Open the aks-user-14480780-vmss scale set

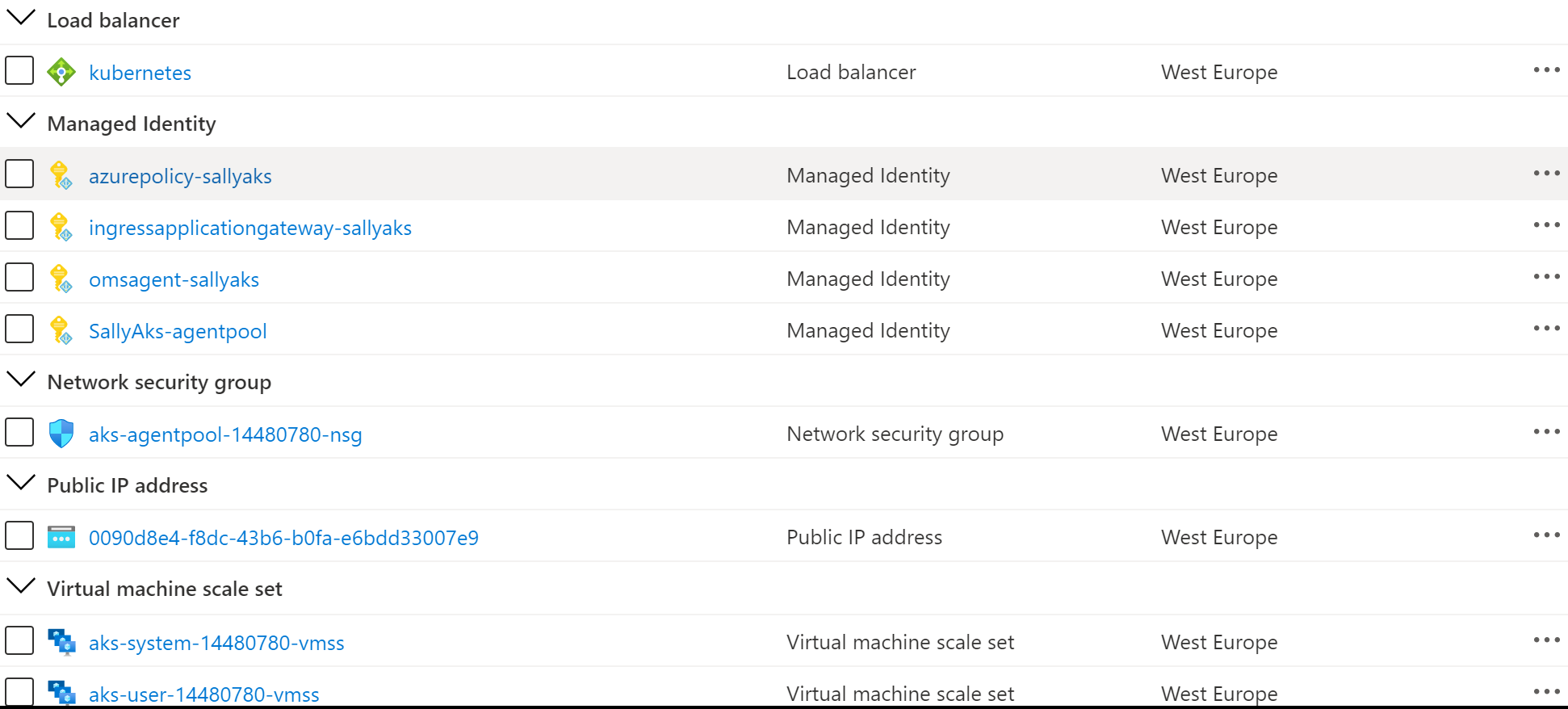[204, 694]
